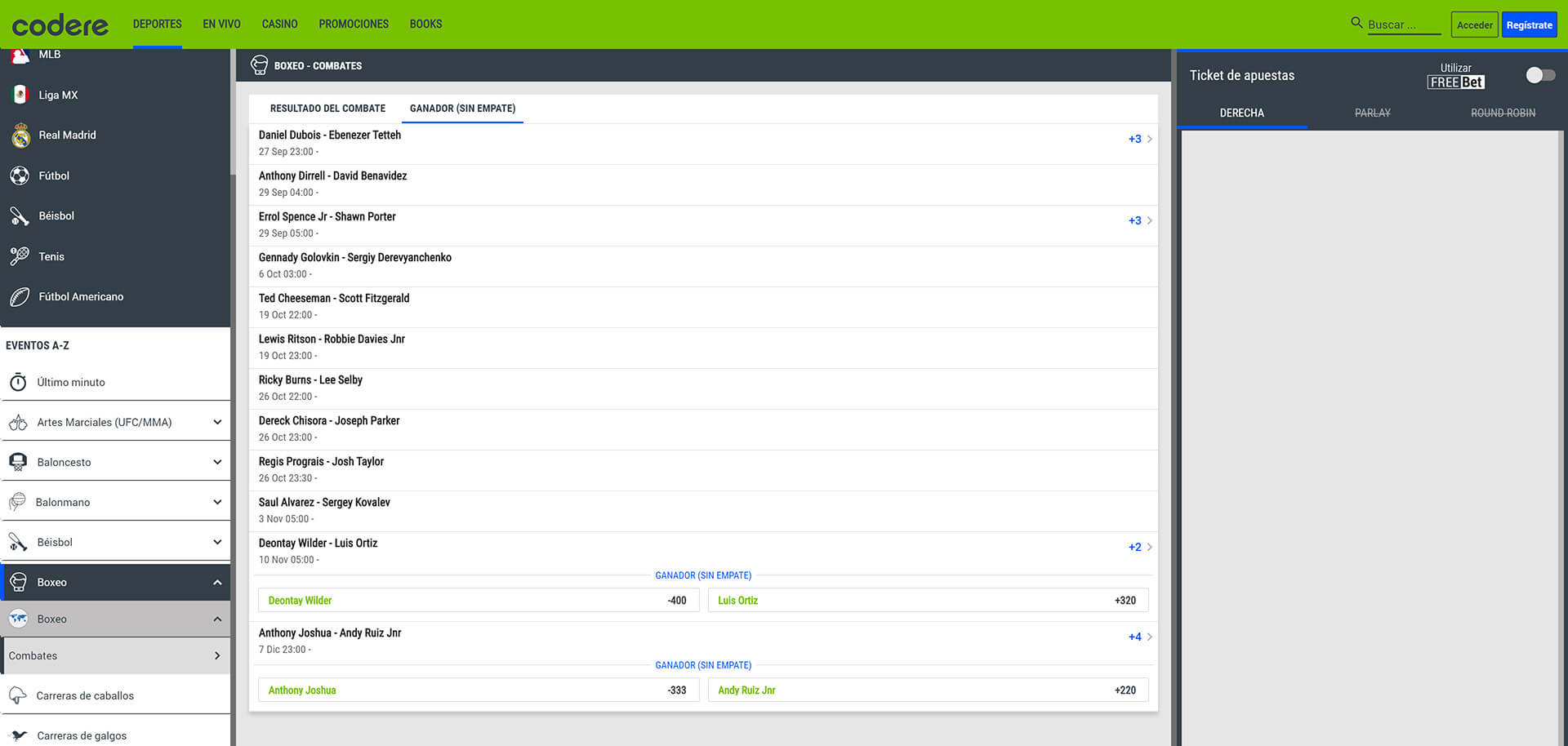Screen dimensions: 1568x746
Task: Click the Baloncesto hoop icon
Action: [18, 462]
